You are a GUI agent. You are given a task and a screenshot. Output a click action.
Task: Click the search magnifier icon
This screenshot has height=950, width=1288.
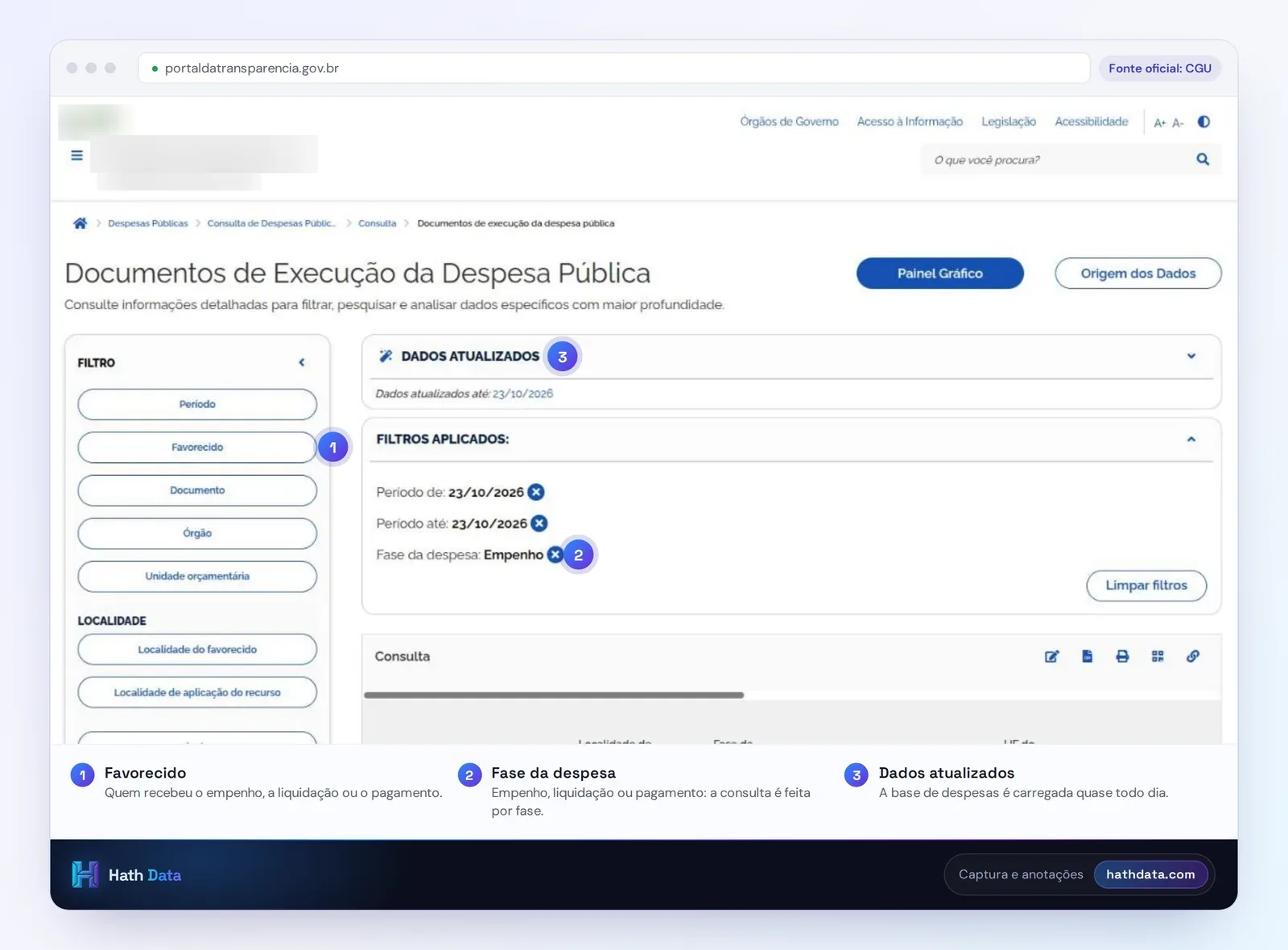click(1203, 159)
